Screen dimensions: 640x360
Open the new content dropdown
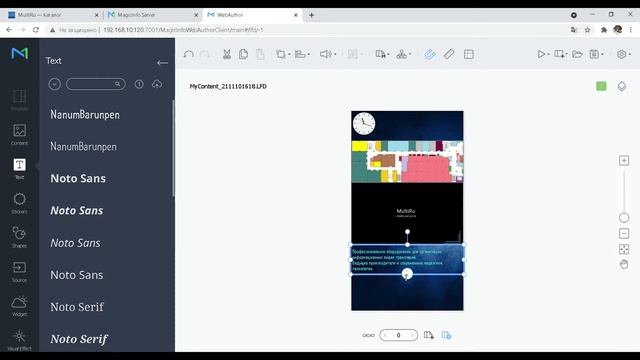561,54
